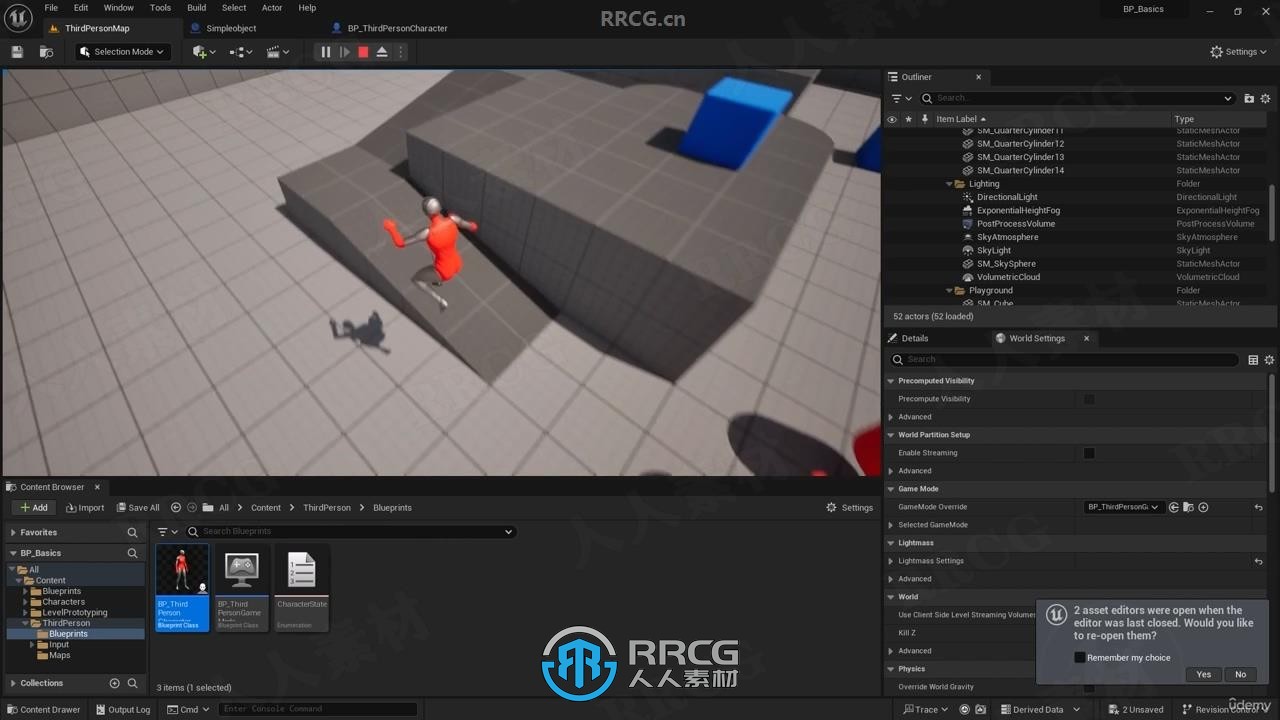This screenshot has height=720, width=1280.
Task: Expand Favorites section in Content Browser
Action: pyautogui.click(x=13, y=533)
